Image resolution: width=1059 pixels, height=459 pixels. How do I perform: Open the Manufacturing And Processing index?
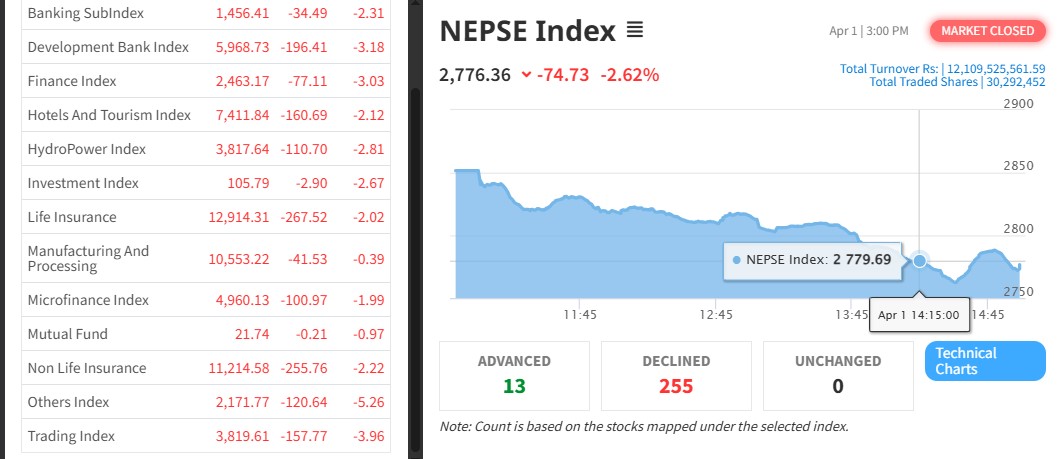[88, 258]
